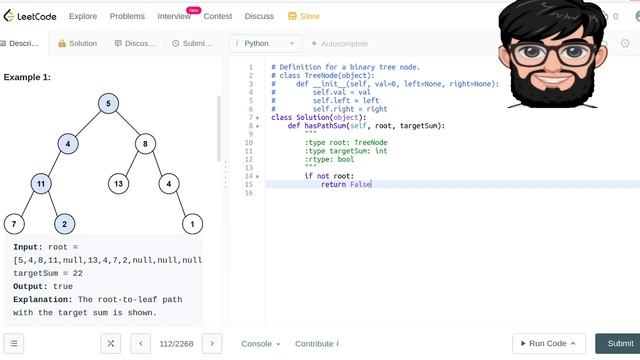The width and height of the screenshot is (640, 360).
Task: Click the 'Output: true' text
Action: point(43,287)
